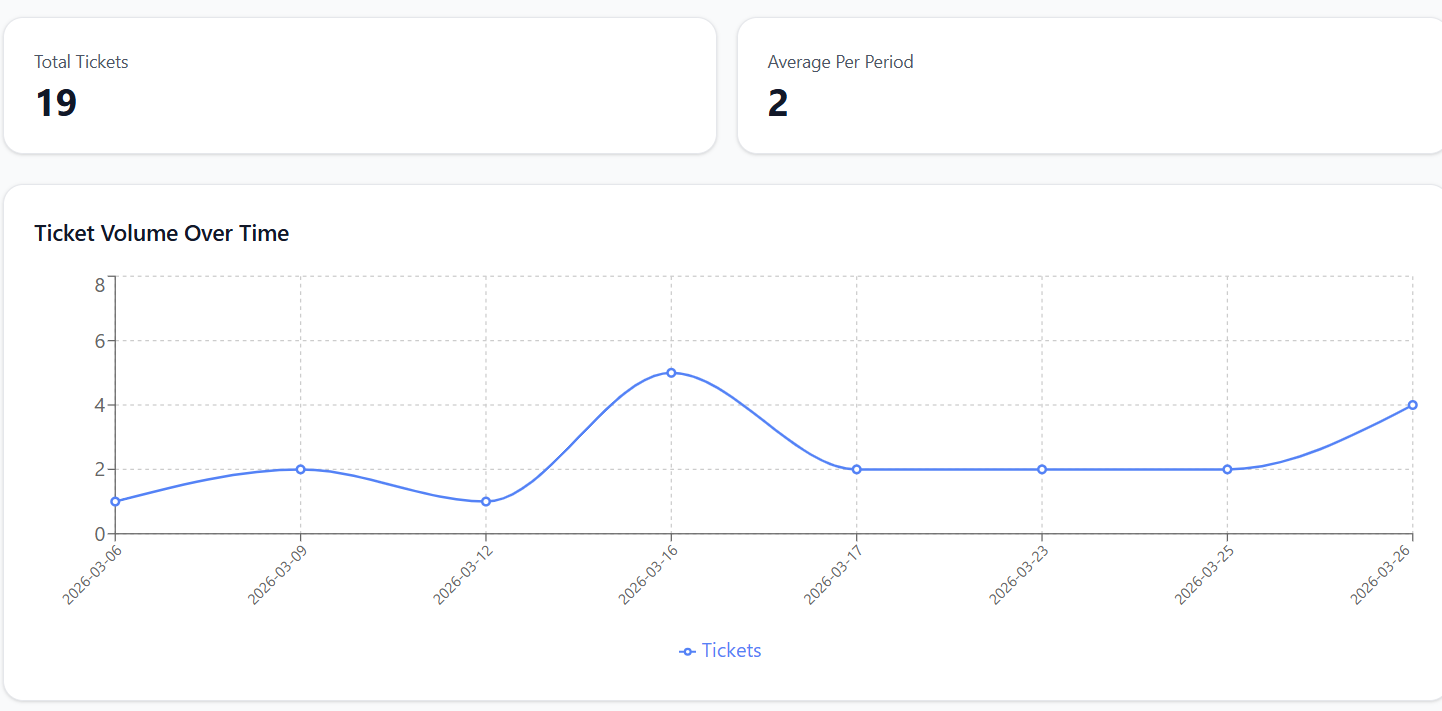The image size is (1442, 711).
Task: Click the y-axis label 8
Action: [100, 285]
